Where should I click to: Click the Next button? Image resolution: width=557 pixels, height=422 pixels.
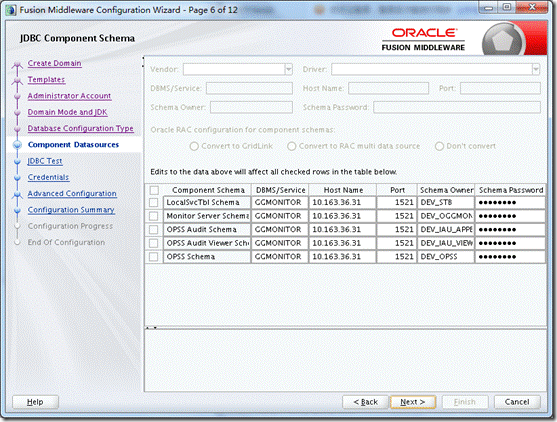[413, 402]
